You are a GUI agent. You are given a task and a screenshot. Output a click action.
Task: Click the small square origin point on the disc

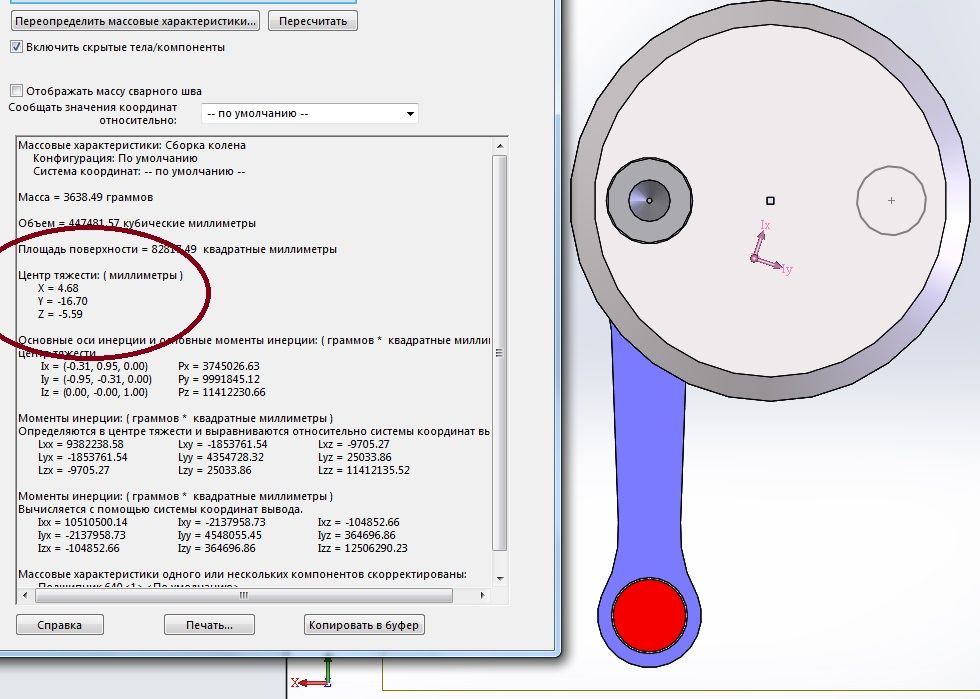(770, 201)
